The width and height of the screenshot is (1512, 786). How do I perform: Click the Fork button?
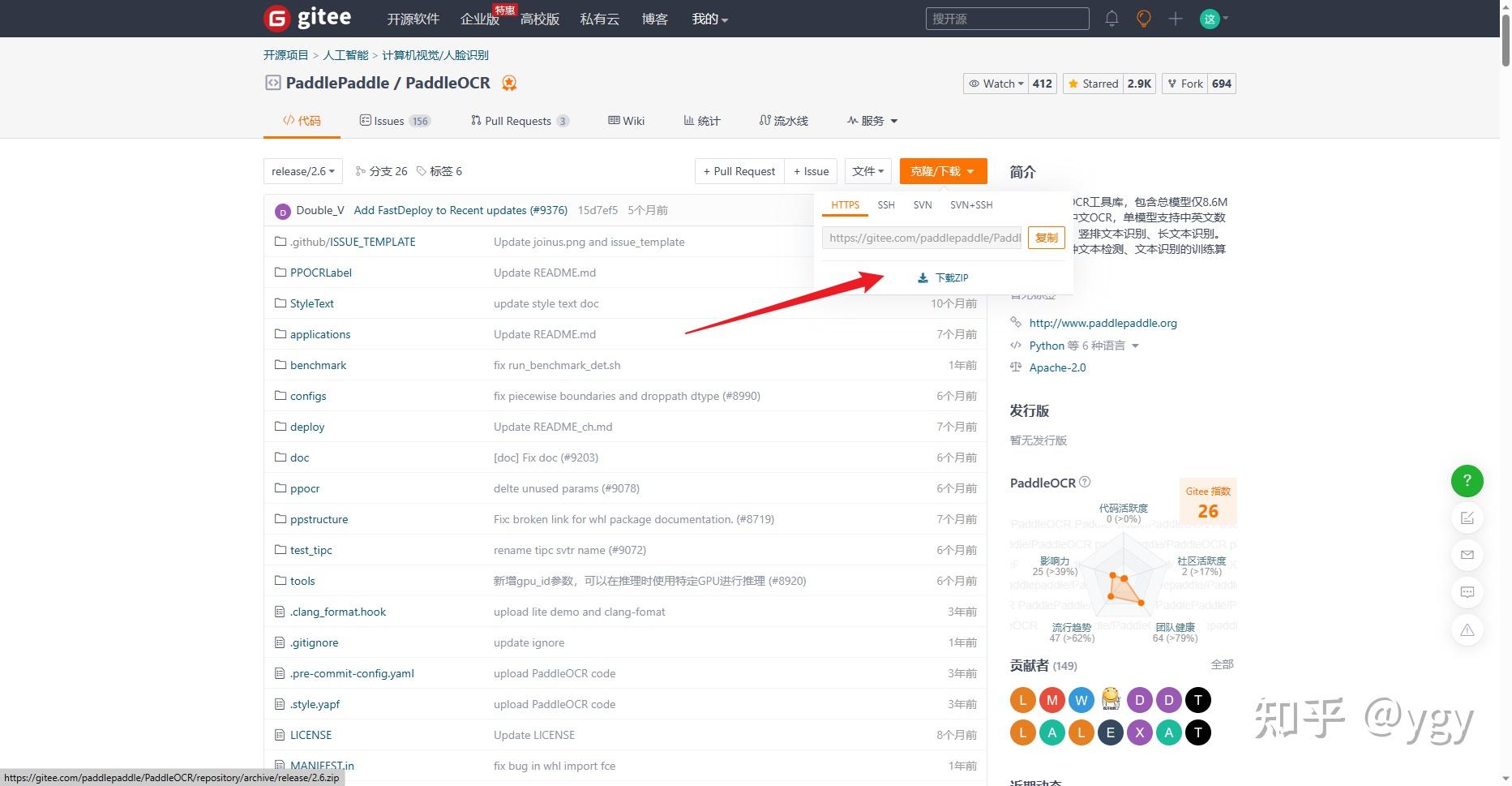click(x=1184, y=84)
